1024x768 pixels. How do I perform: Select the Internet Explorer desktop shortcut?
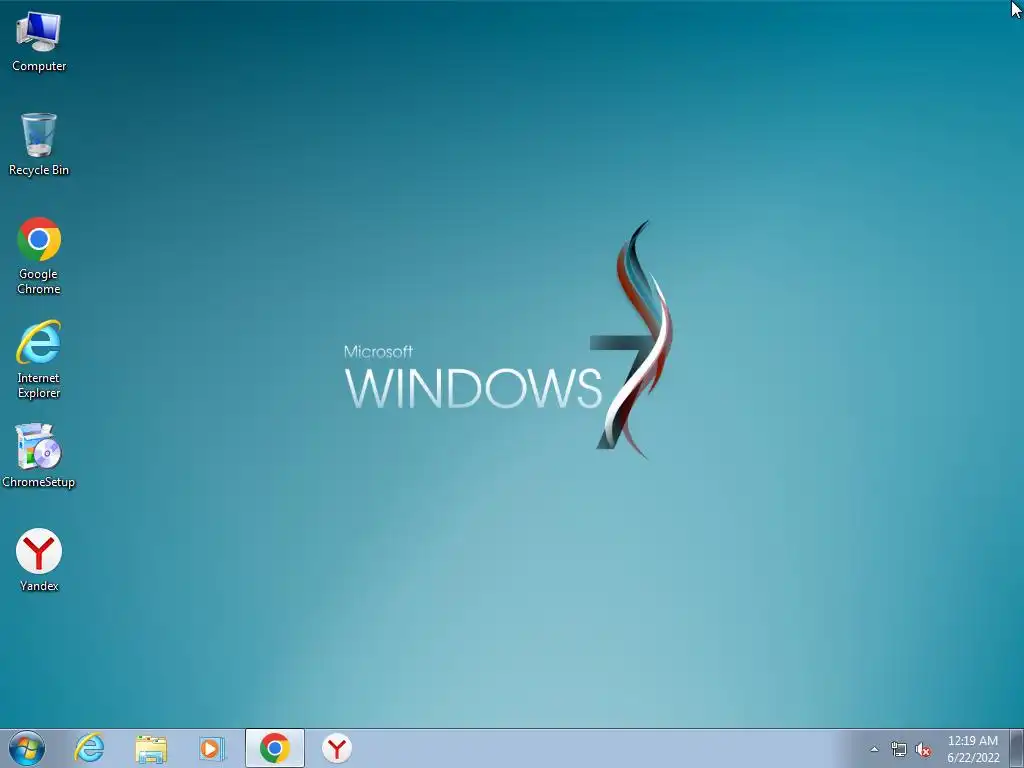click(39, 359)
